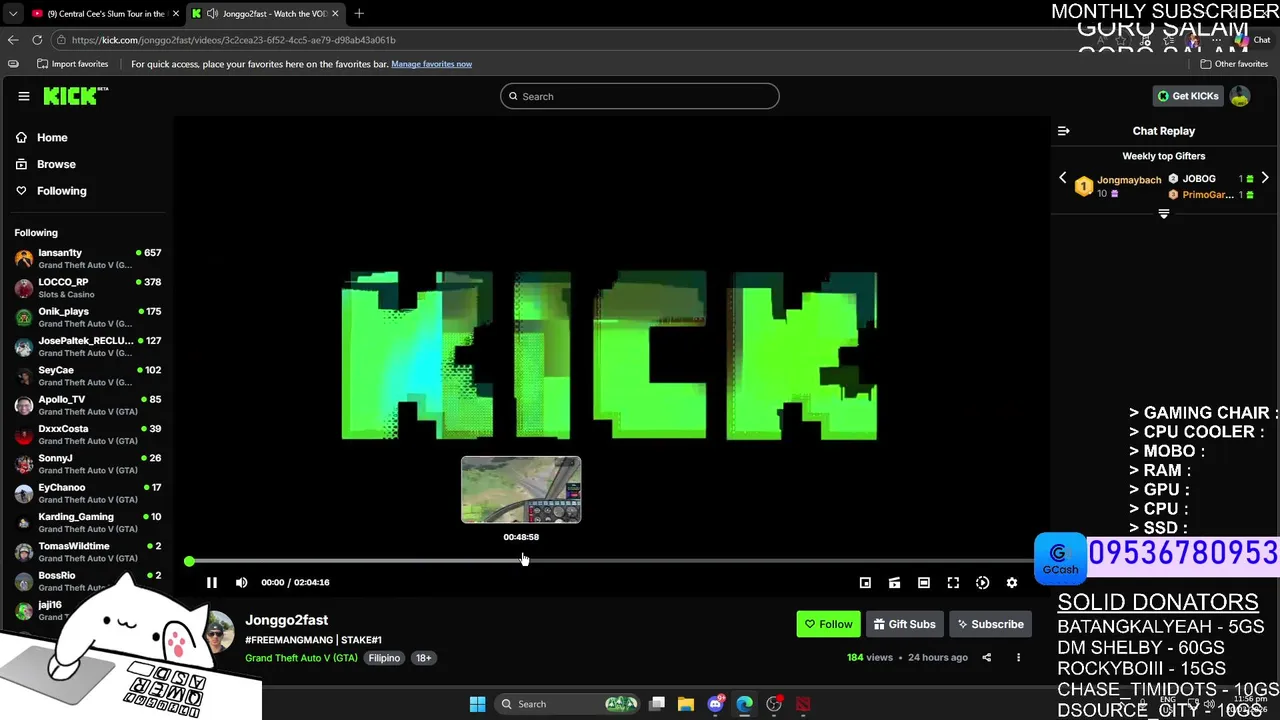Click Import favorites in favorites bar
1280x720 pixels.
(x=72, y=64)
